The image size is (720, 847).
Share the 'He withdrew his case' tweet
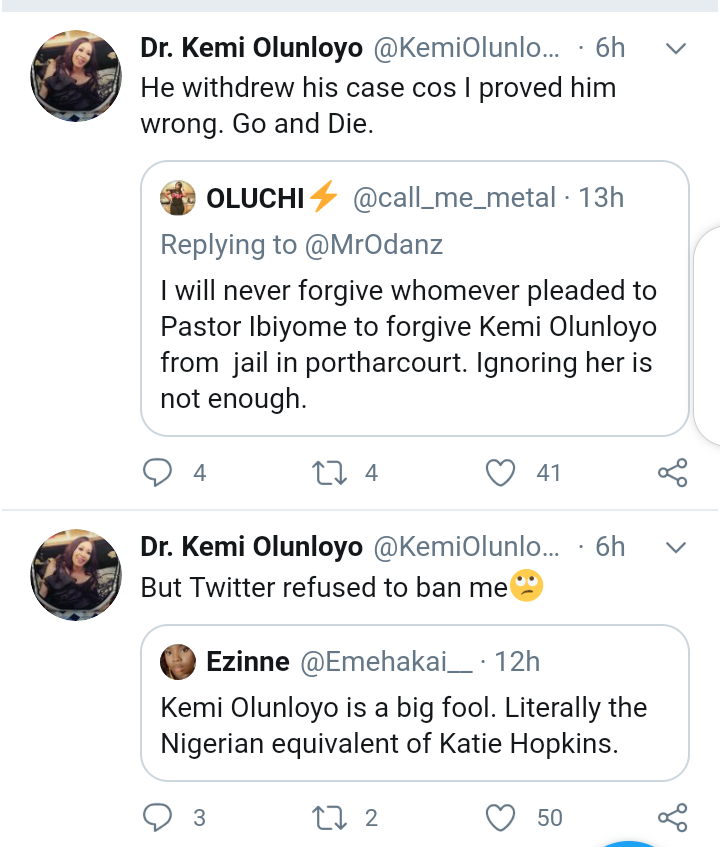coord(672,472)
